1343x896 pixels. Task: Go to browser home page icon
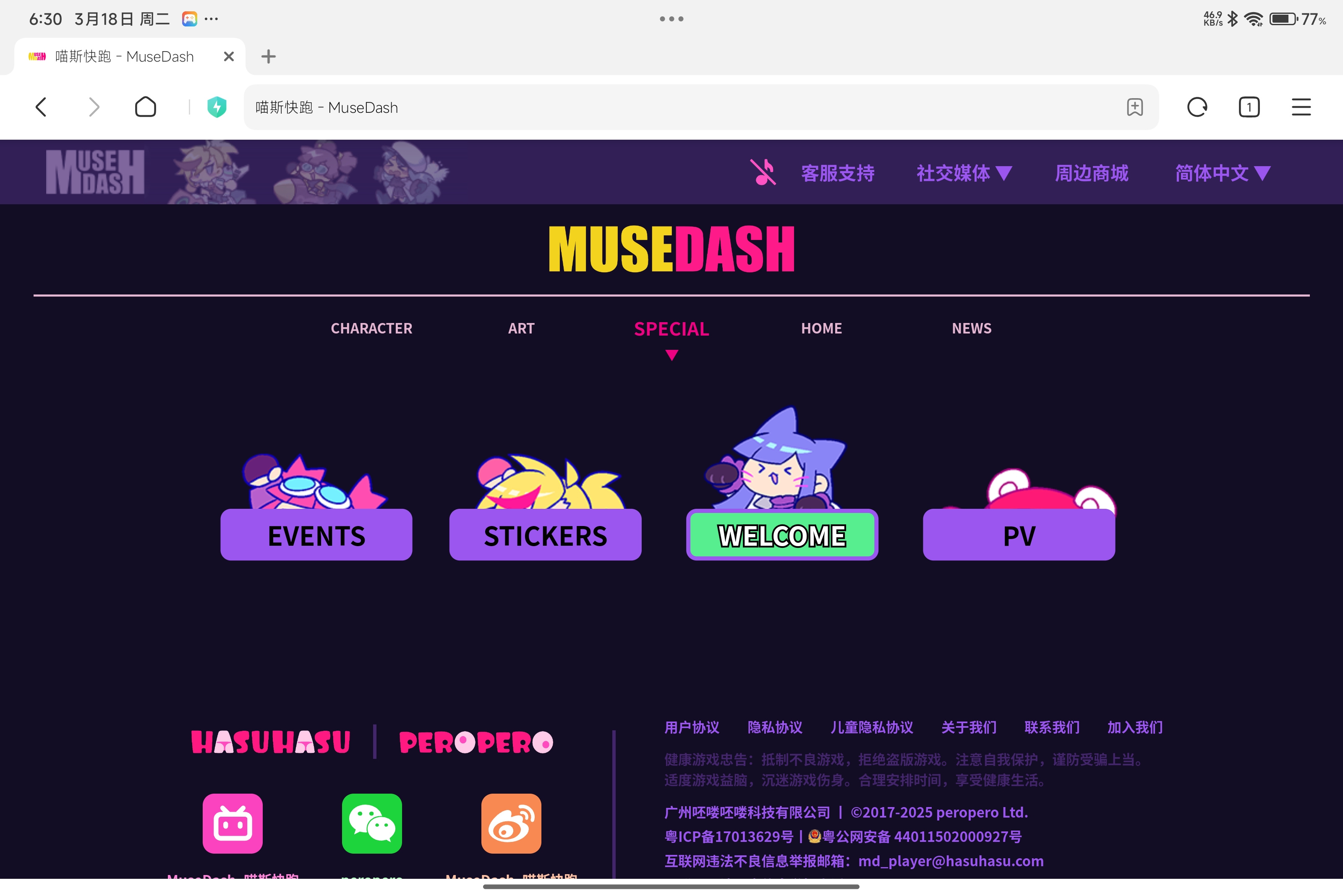(x=145, y=107)
